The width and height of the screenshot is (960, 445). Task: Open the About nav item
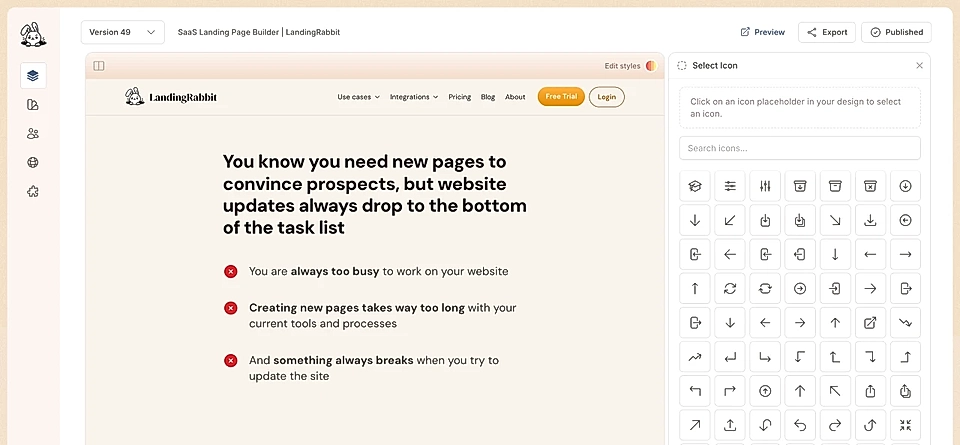[515, 97]
